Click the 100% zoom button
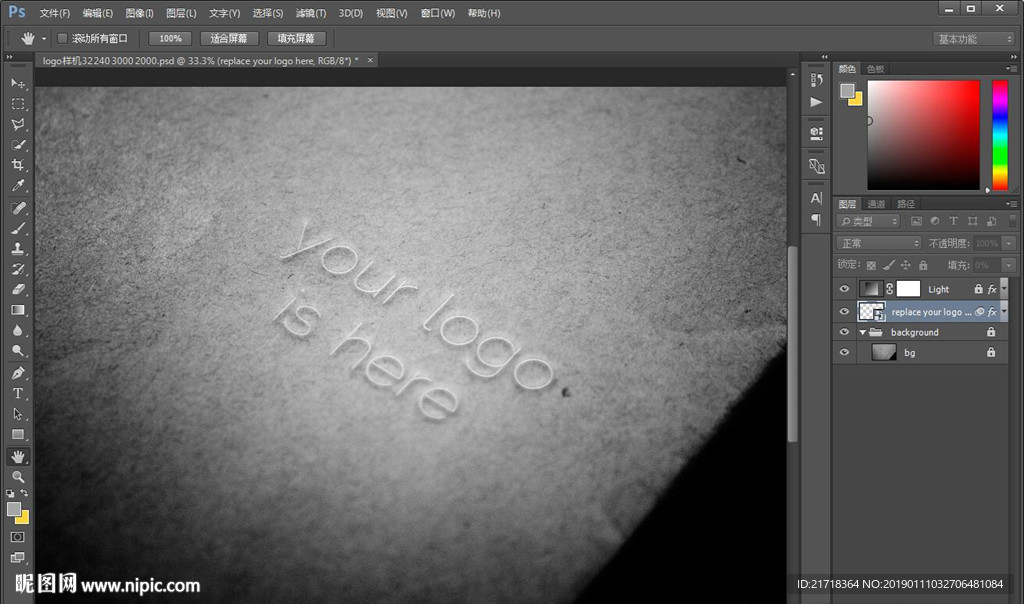 pyautogui.click(x=170, y=39)
